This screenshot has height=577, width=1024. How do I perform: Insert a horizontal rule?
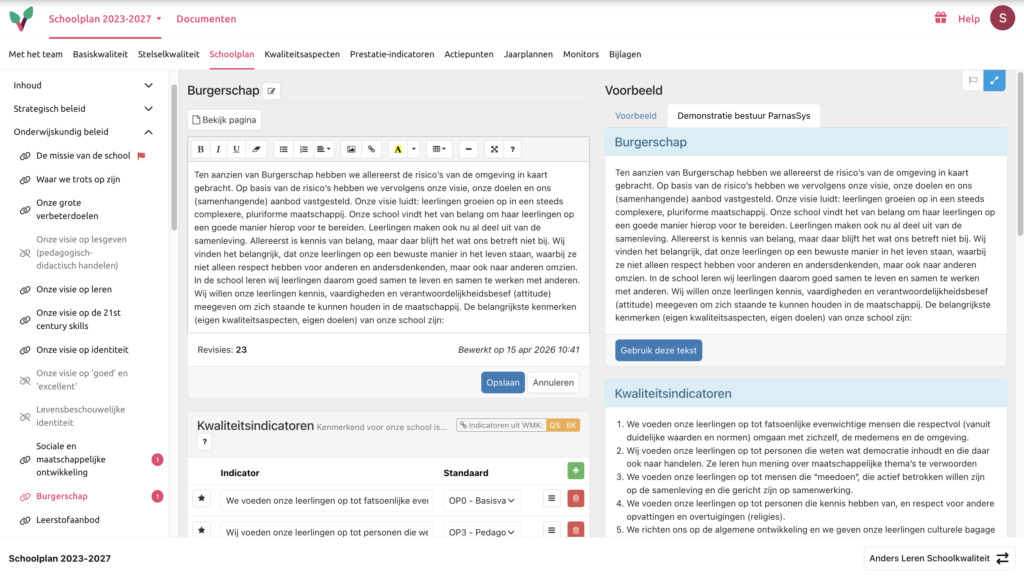click(468, 149)
